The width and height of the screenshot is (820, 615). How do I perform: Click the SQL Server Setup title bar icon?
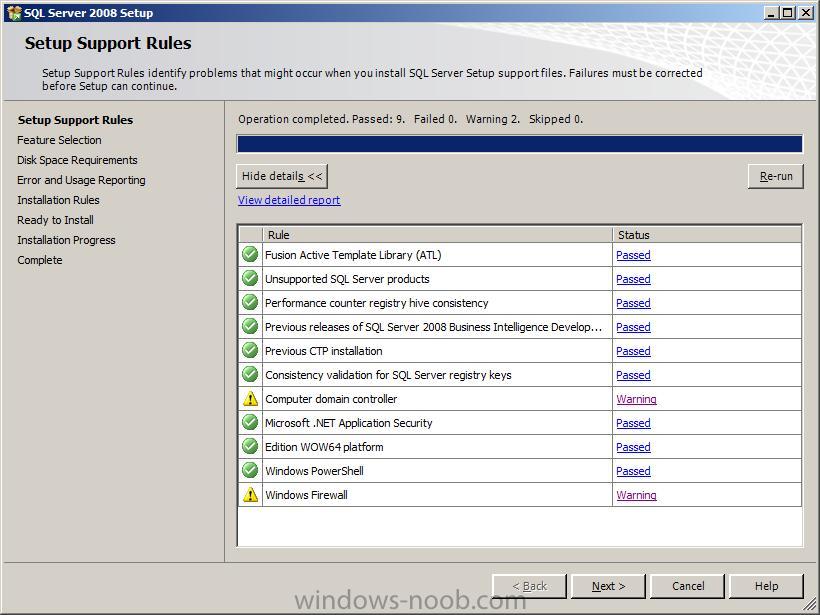tap(14, 13)
